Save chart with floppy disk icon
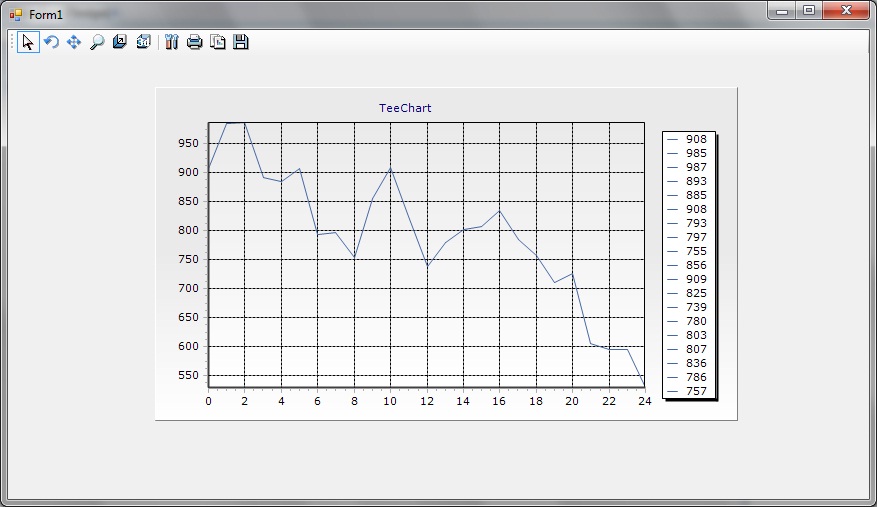This screenshot has height=507, width=877. [x=241, y=42]
